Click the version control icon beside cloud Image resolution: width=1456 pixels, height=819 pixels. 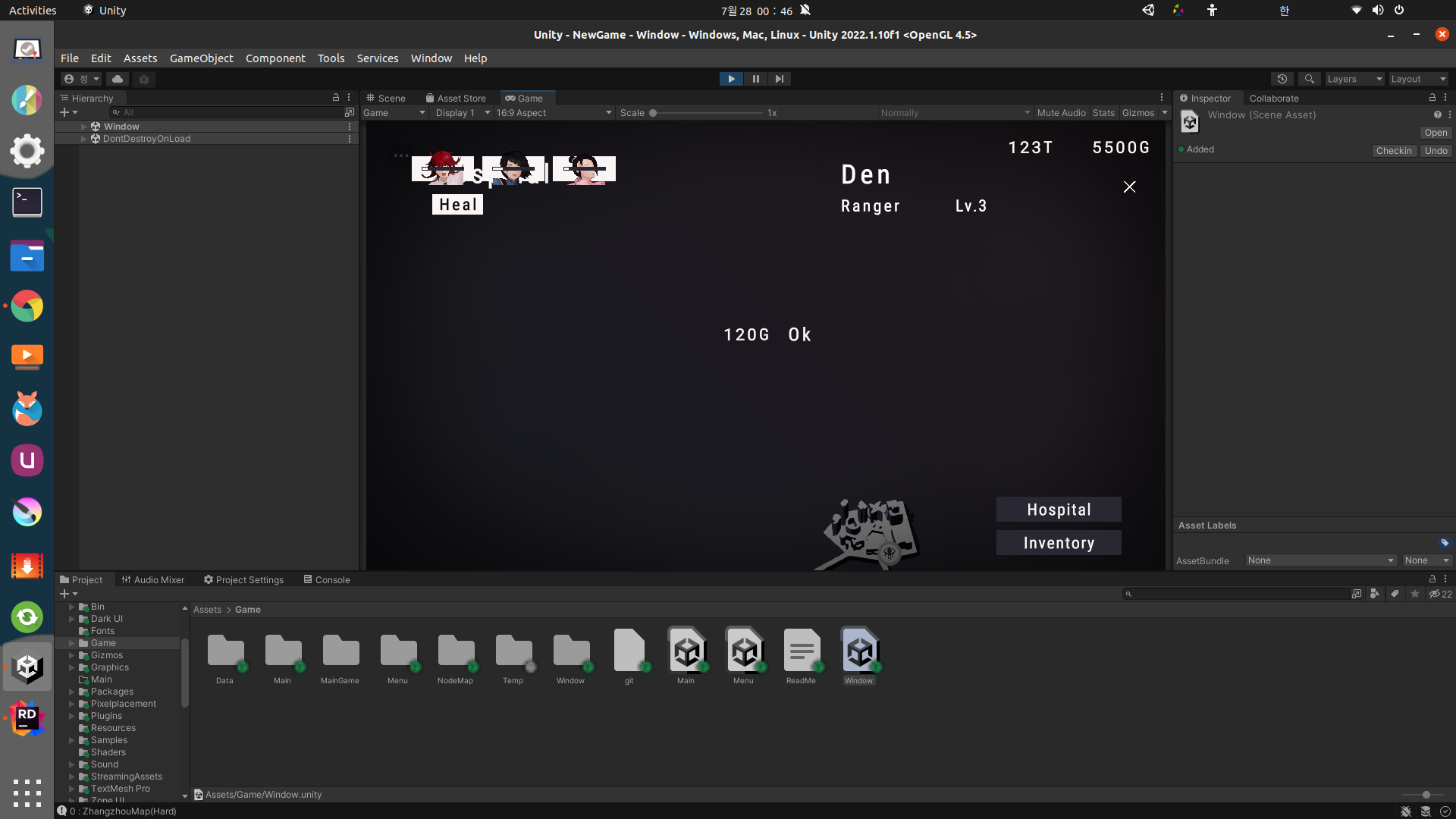tap(144, 79)
